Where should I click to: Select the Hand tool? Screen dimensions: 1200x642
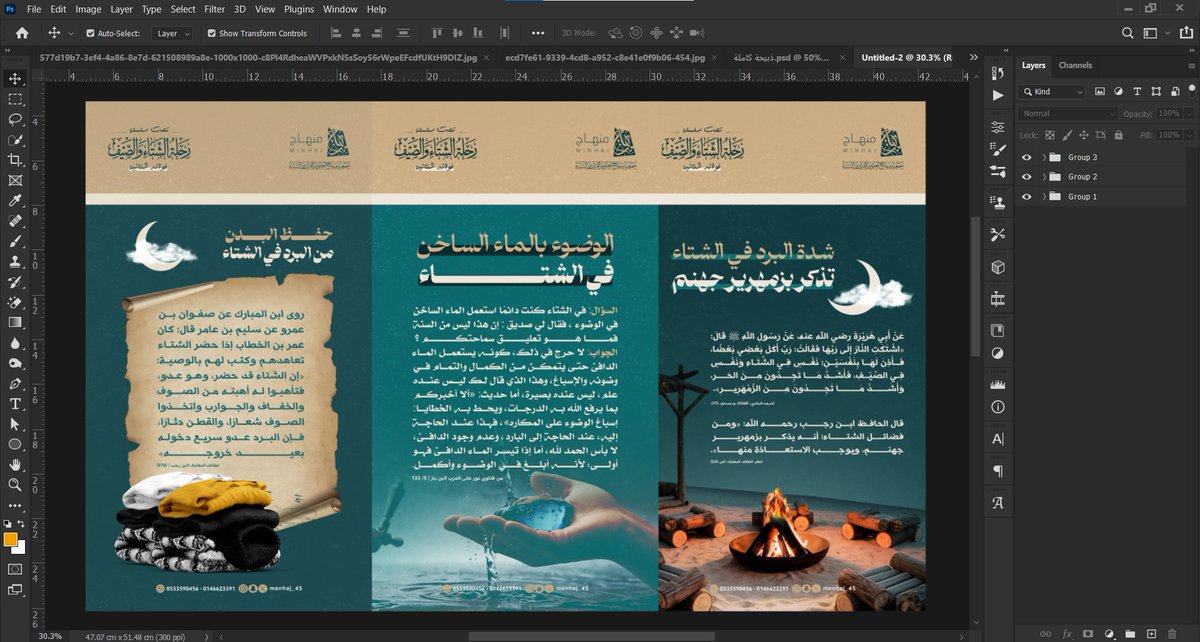point(15,465)
